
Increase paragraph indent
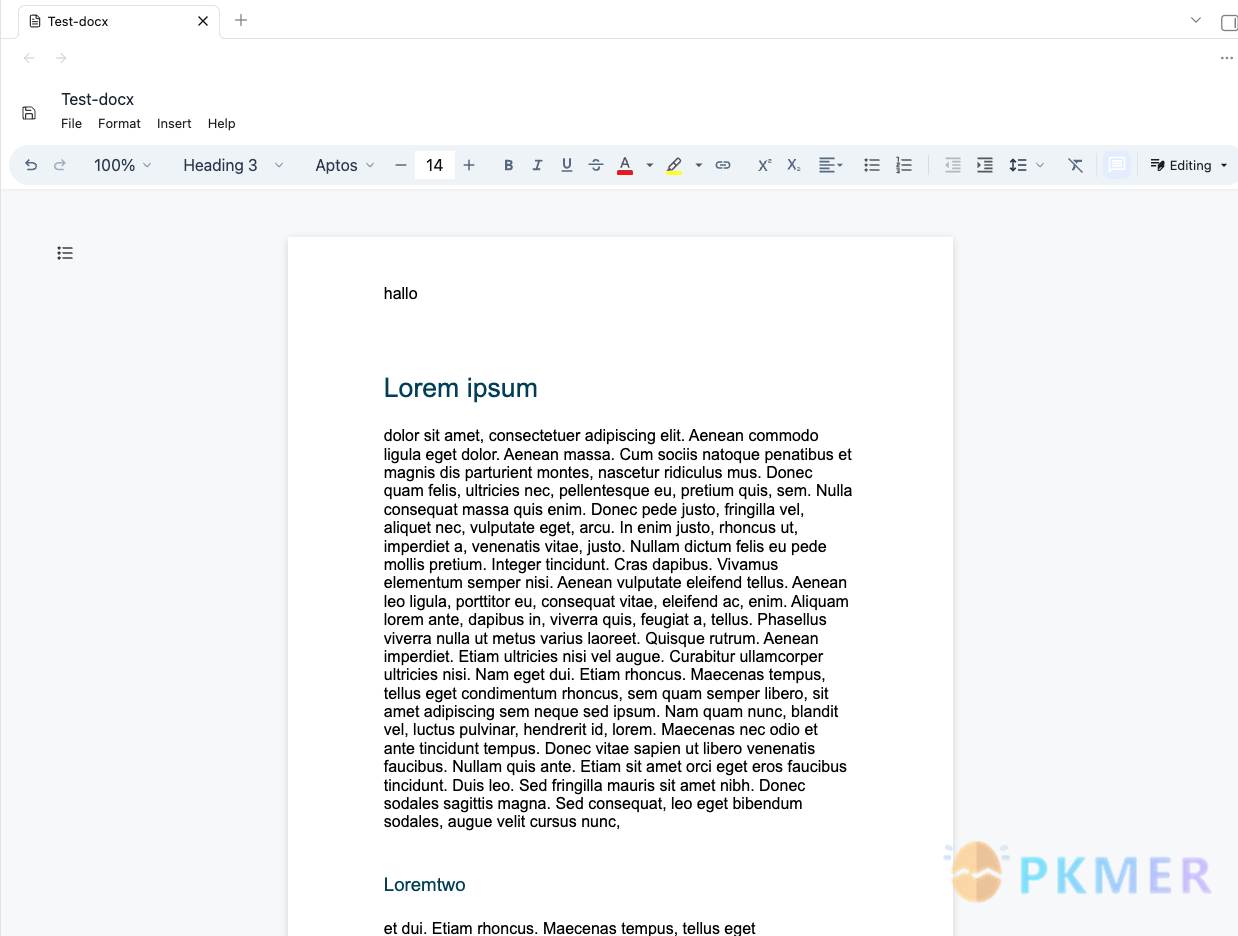[x=985, y=165]
